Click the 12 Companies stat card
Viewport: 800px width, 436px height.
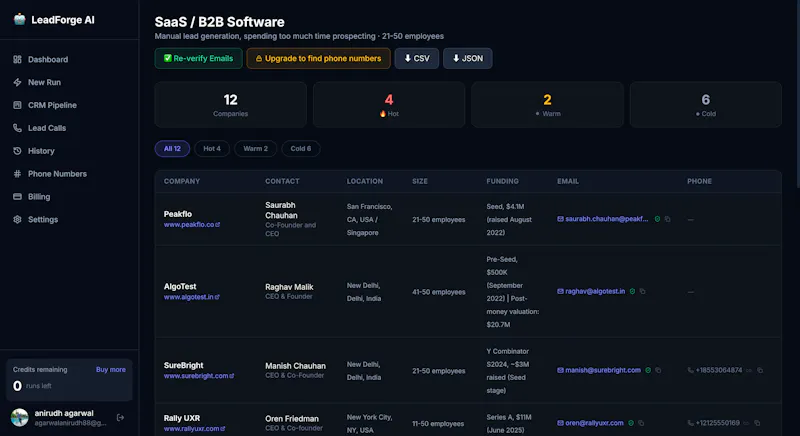(231, 105)
